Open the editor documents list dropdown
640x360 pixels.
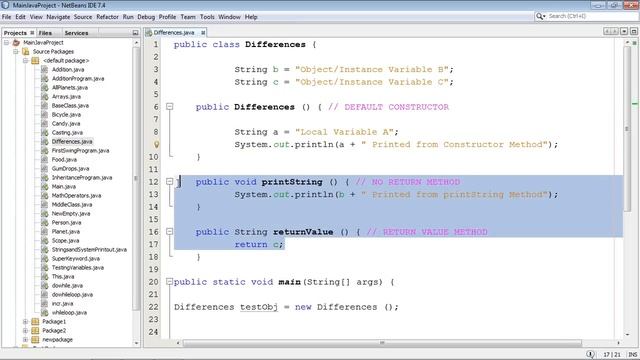[x=624, y=31]
